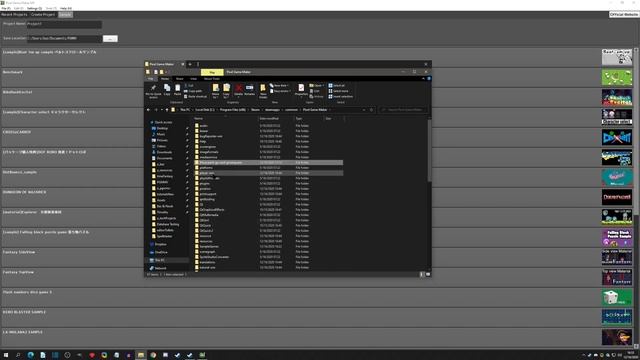Click the Official Website button
Screen dimensions: 640x360
pos(624,14)
